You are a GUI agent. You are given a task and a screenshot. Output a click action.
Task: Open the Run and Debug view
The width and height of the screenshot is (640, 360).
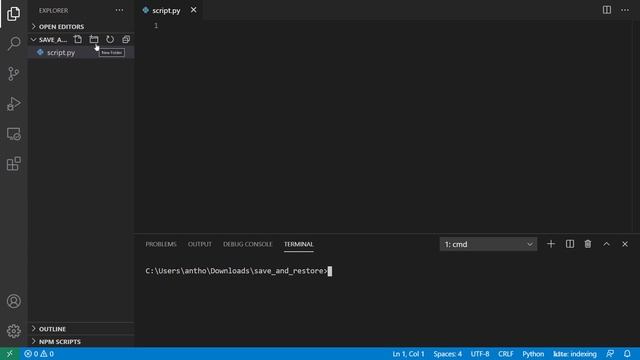(13, 104)
